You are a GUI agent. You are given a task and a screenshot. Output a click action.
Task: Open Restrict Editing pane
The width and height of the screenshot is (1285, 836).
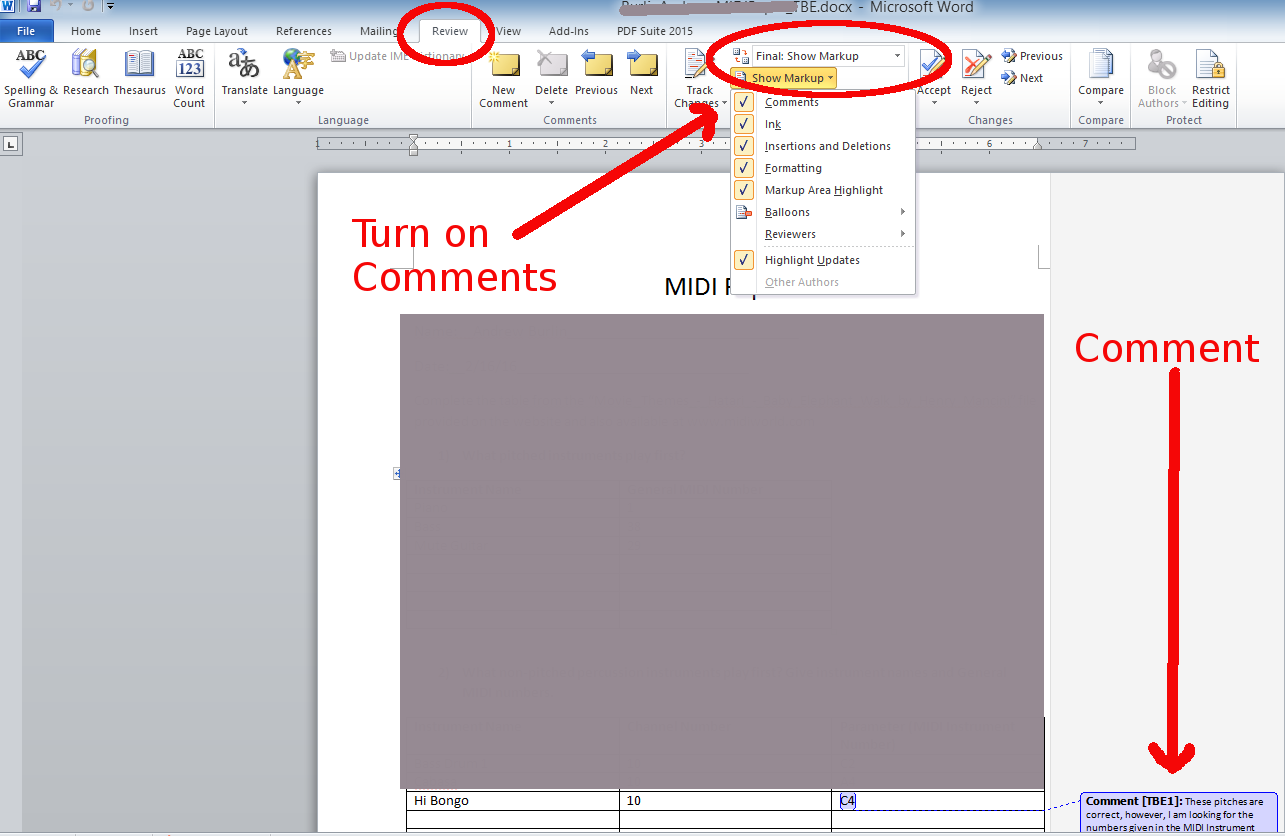click(x=1211, y=78)
